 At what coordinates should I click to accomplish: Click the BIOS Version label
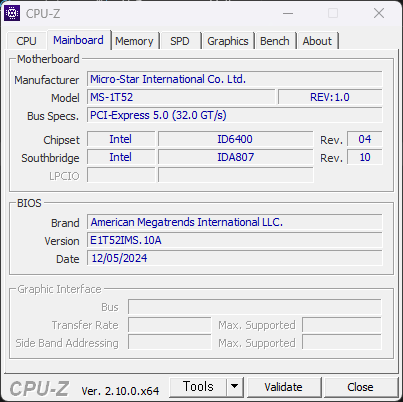62,241
